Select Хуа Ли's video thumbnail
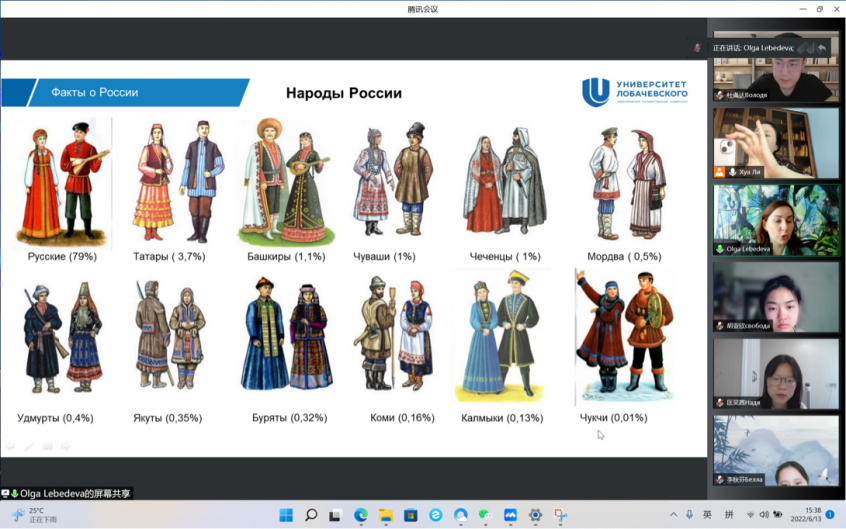Viewport: 846px width, 529px height. 775,143
